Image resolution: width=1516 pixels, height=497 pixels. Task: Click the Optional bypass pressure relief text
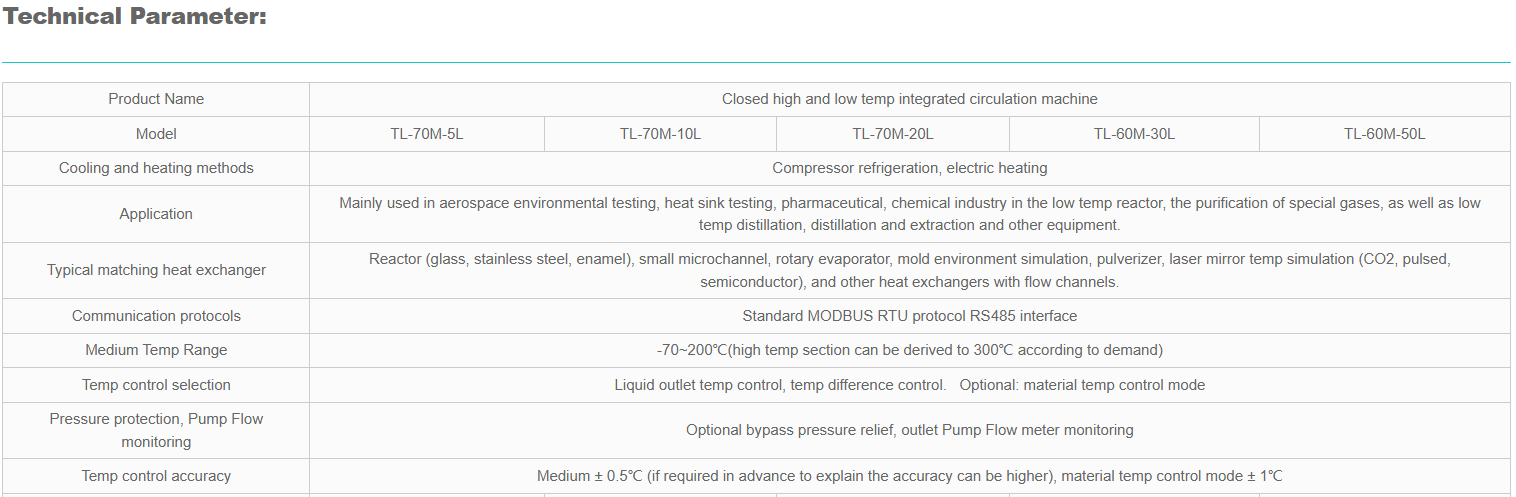[909, 430]
